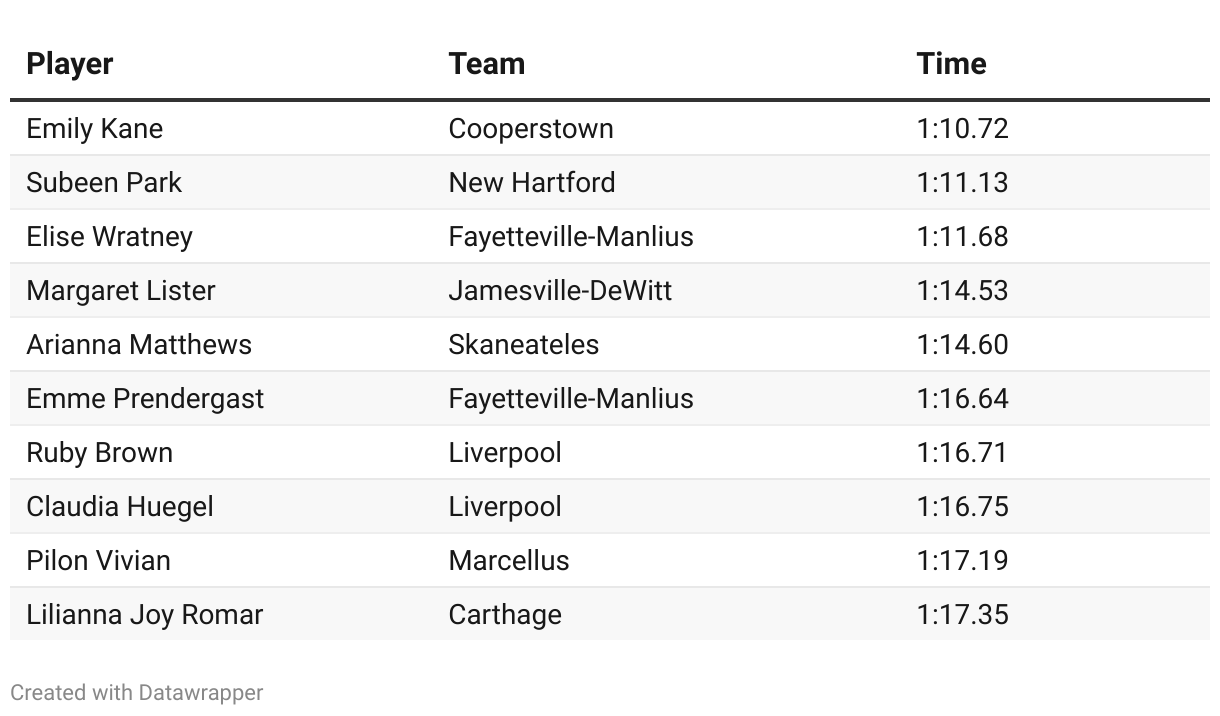The image size is (1220, 716).
Task: Click the Team column header
Action: tap(487, 64)
